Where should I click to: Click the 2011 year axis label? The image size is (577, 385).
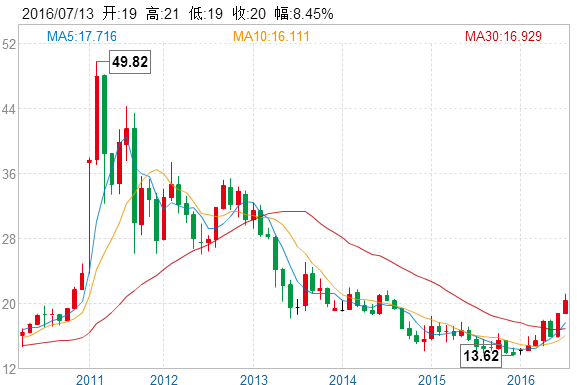pyautogui.click(x=89, y=379)
